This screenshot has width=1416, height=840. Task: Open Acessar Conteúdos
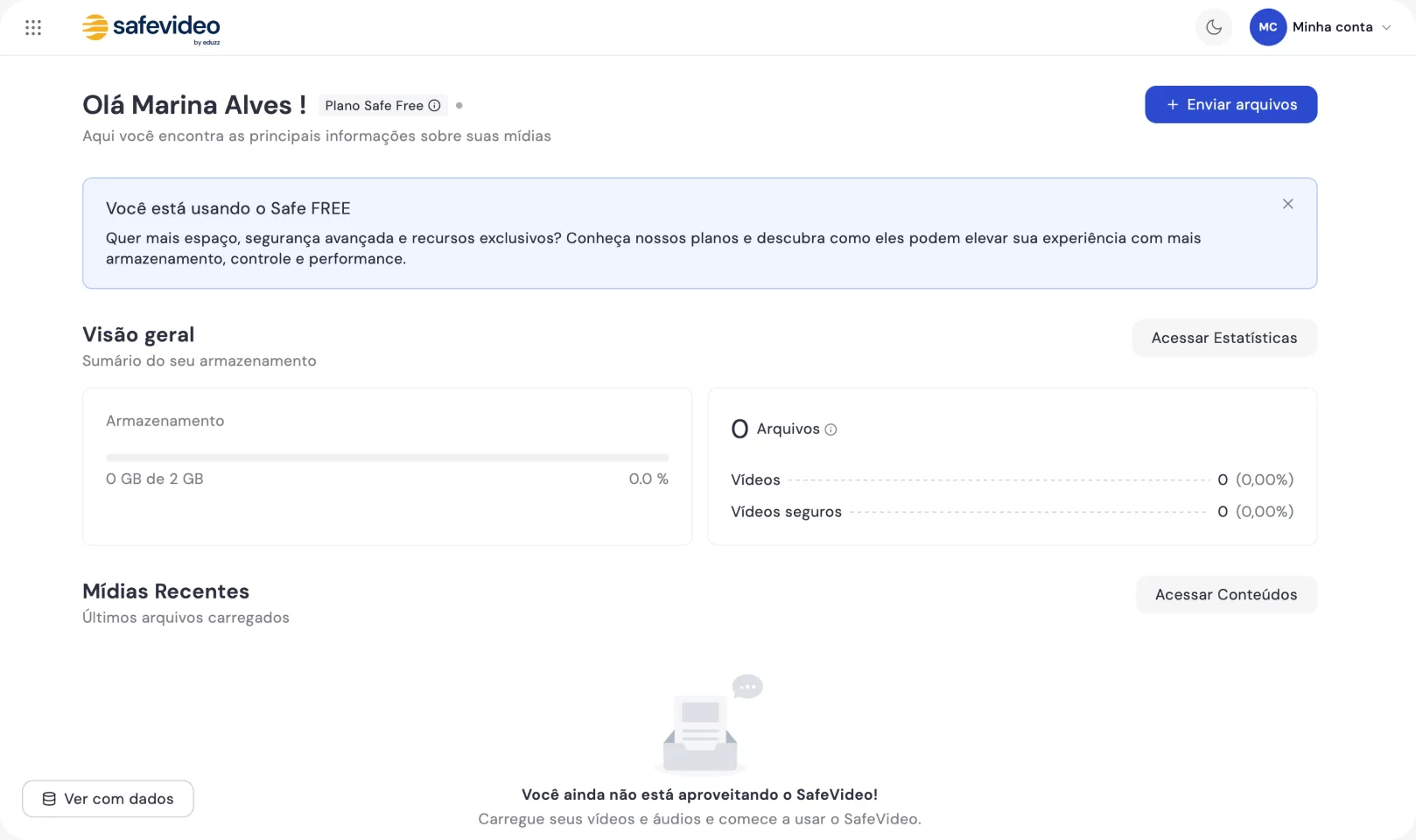[1226, 595]
